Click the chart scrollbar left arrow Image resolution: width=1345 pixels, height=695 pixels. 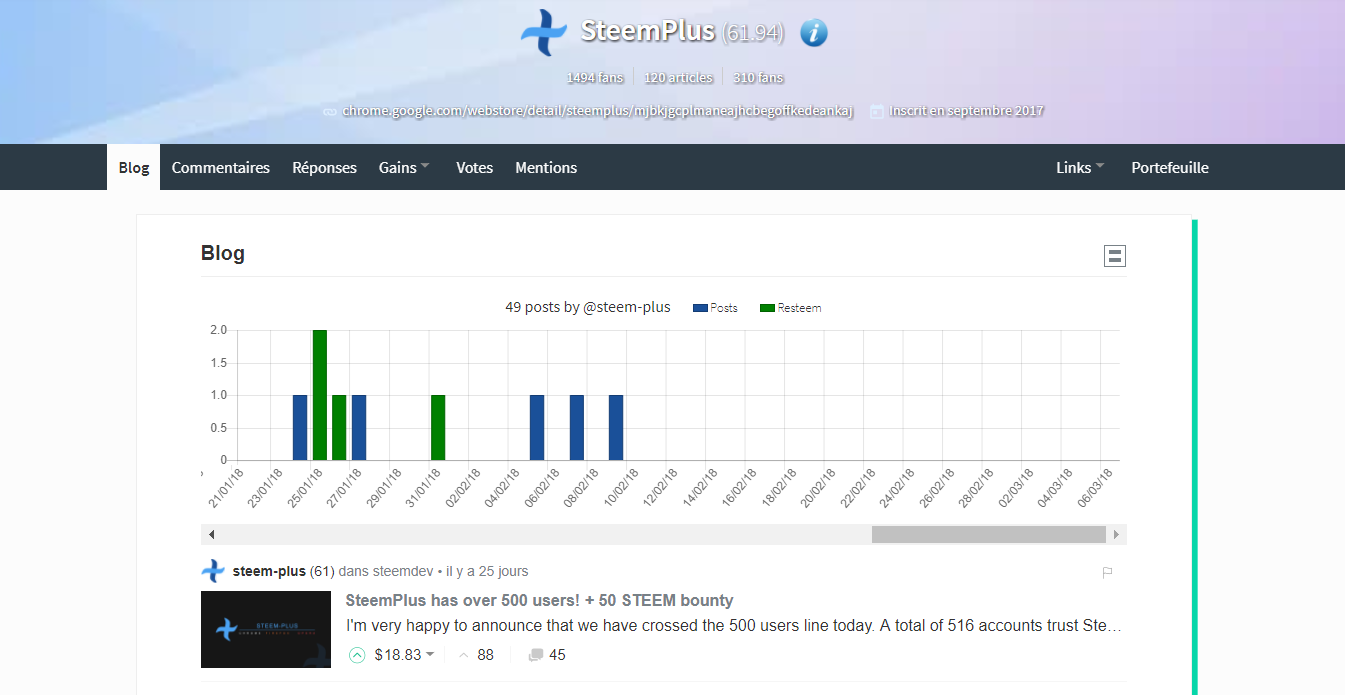pyautogui.click(x=211, y=534)
